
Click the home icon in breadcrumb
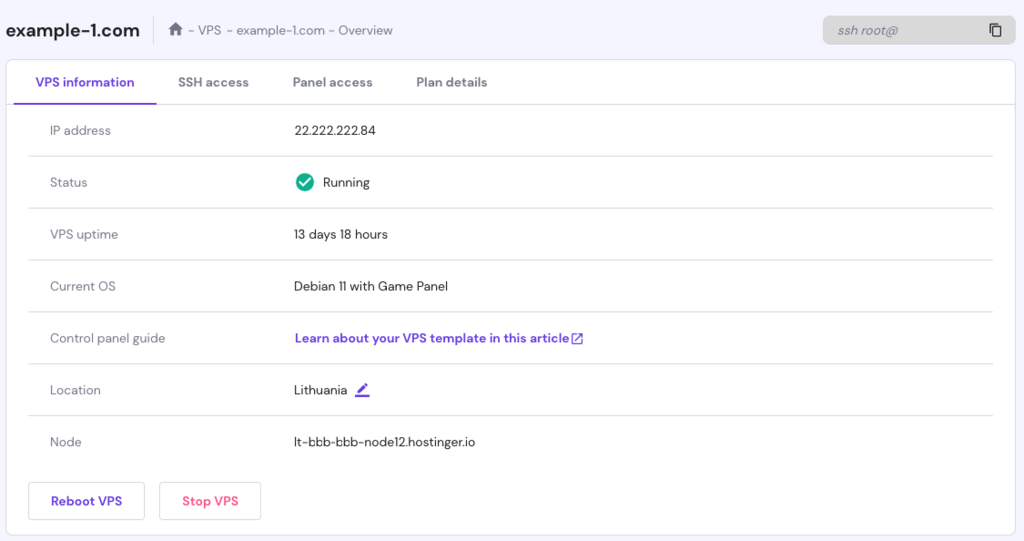tap(175, 29)
